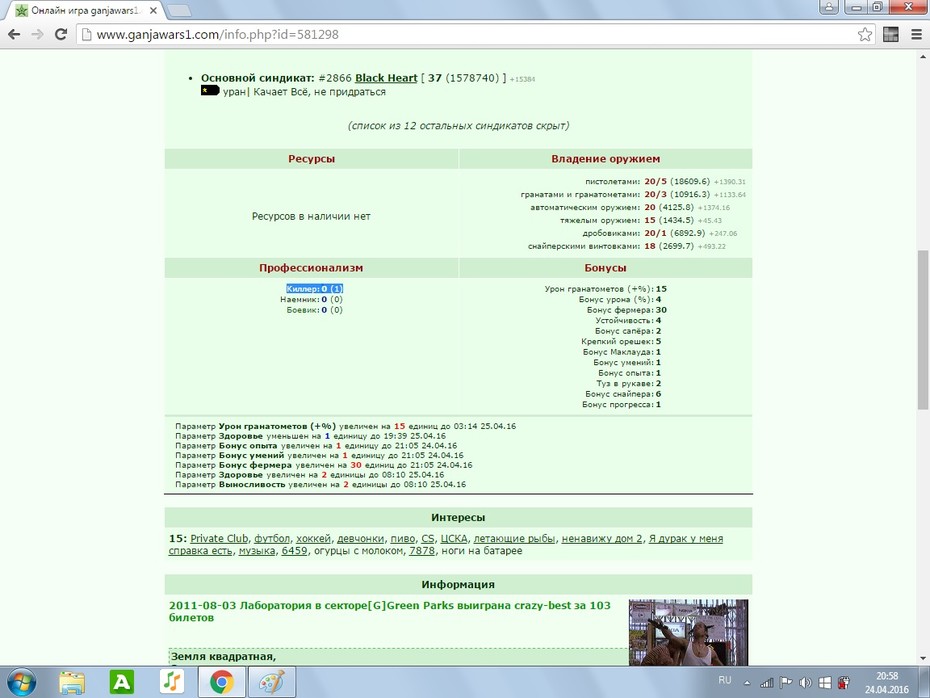Click the scrollbar up arrow
The width and height of the screenshot is (930, 698).
[923, 57]
